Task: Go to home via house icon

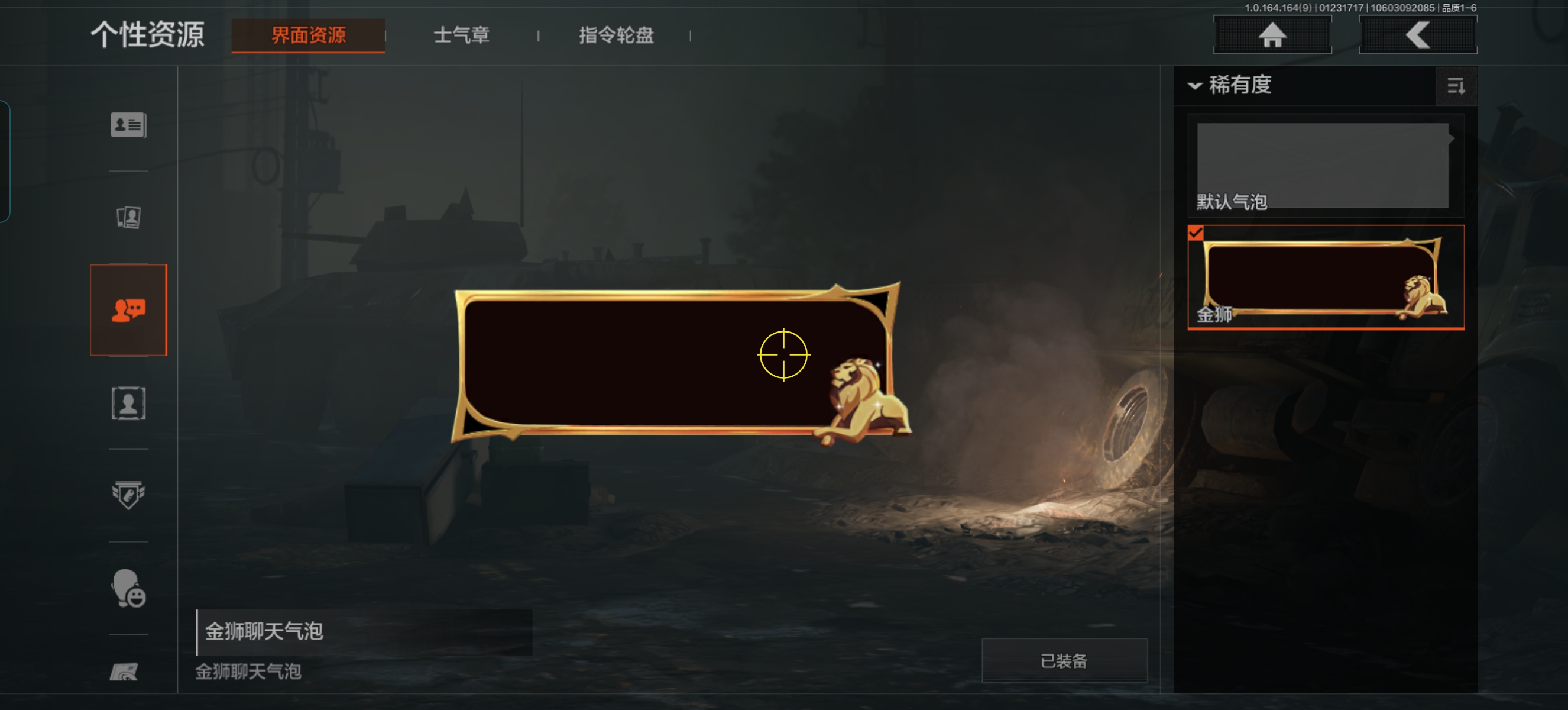Action: (x=1273, y=35)
